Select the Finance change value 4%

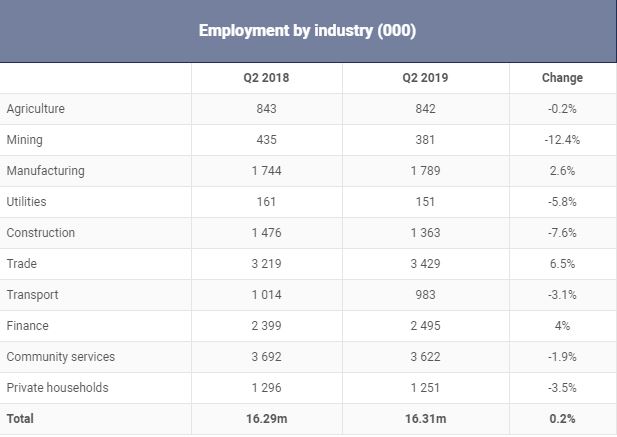(562, 326)
